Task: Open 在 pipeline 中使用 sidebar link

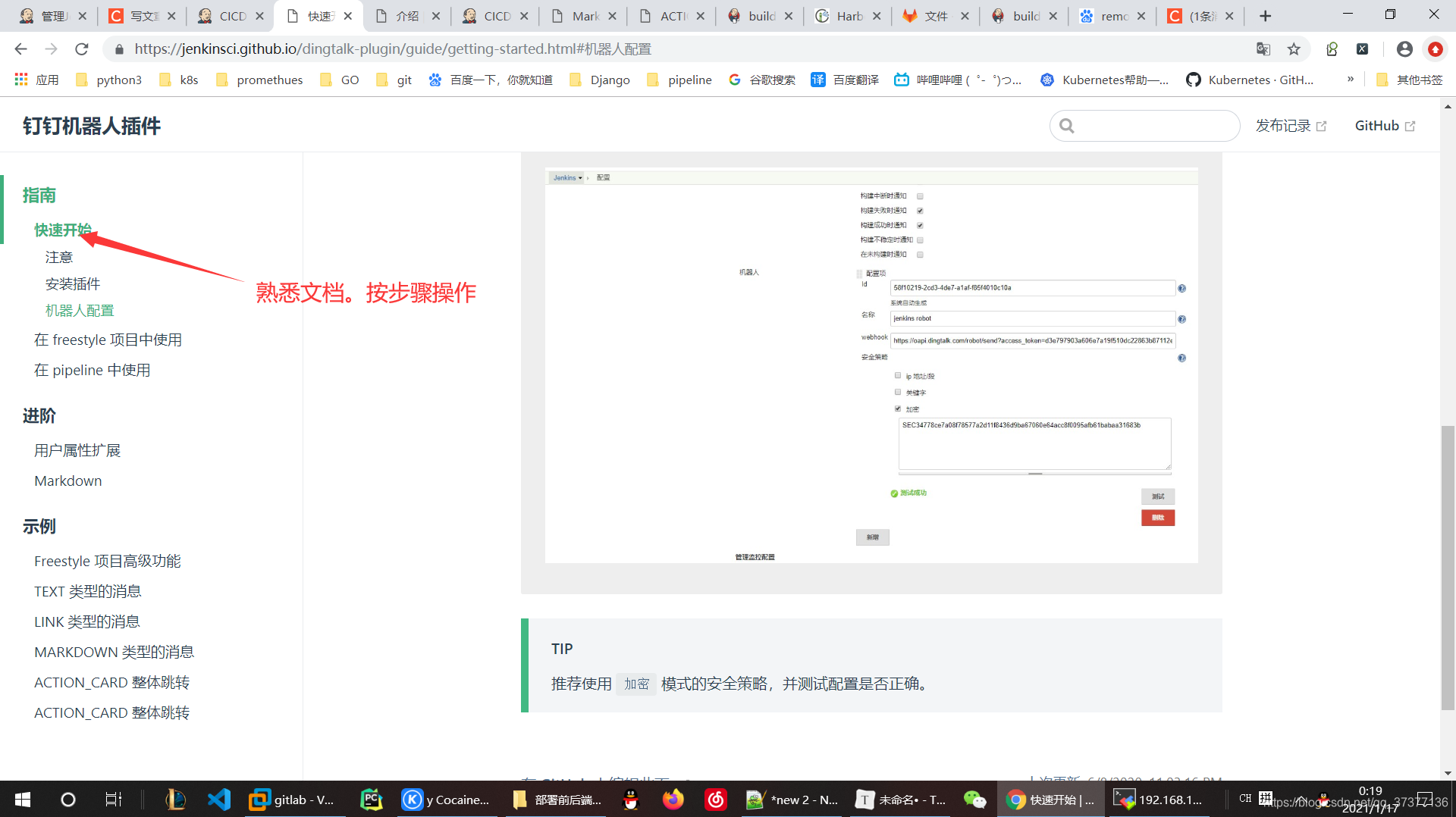Action: coord(93,370)
